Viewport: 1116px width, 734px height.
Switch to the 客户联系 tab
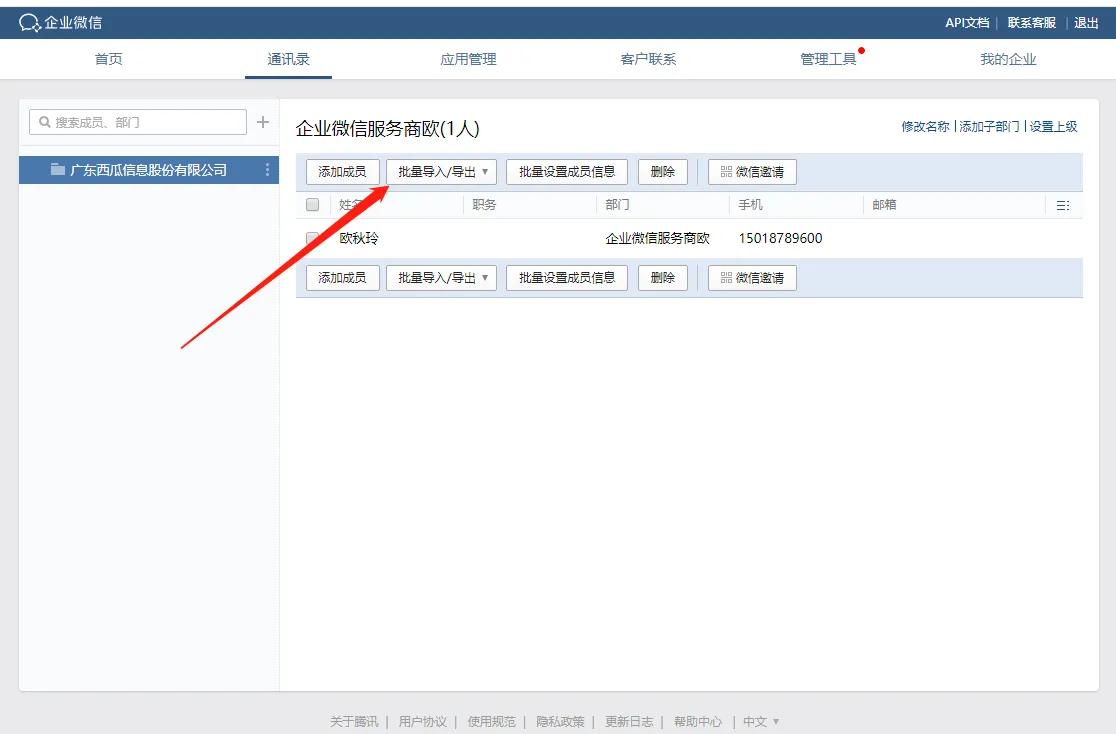tap(648, 58)
